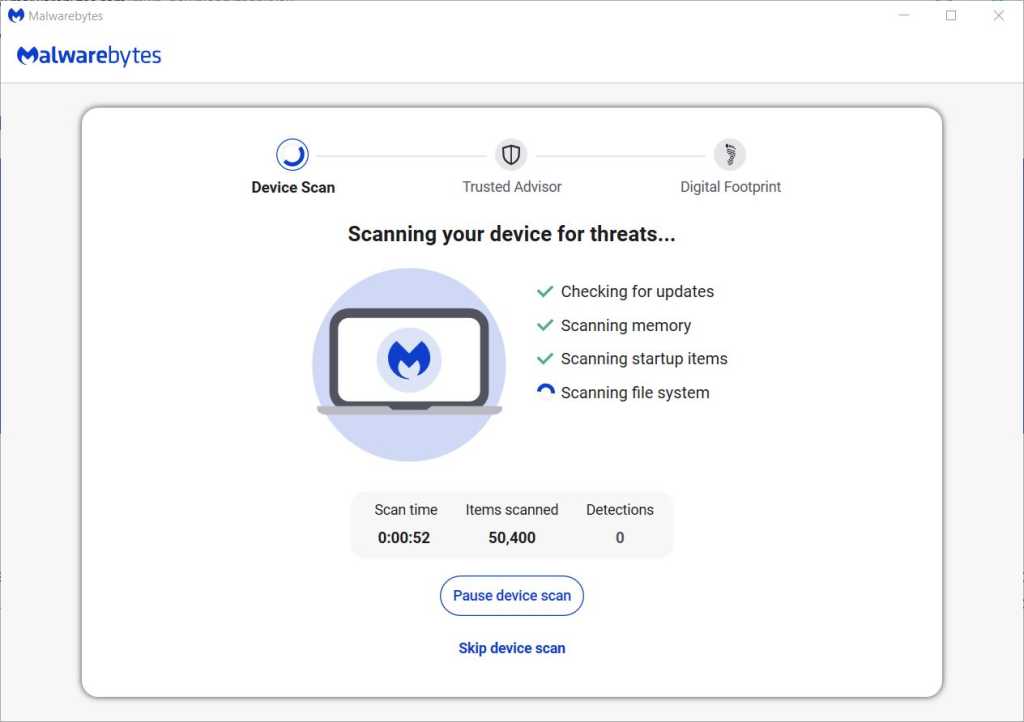The width and height of the screenshot is (1024, 722).
Task: Open the Digital Footprint step label
Action: point(731,187)
